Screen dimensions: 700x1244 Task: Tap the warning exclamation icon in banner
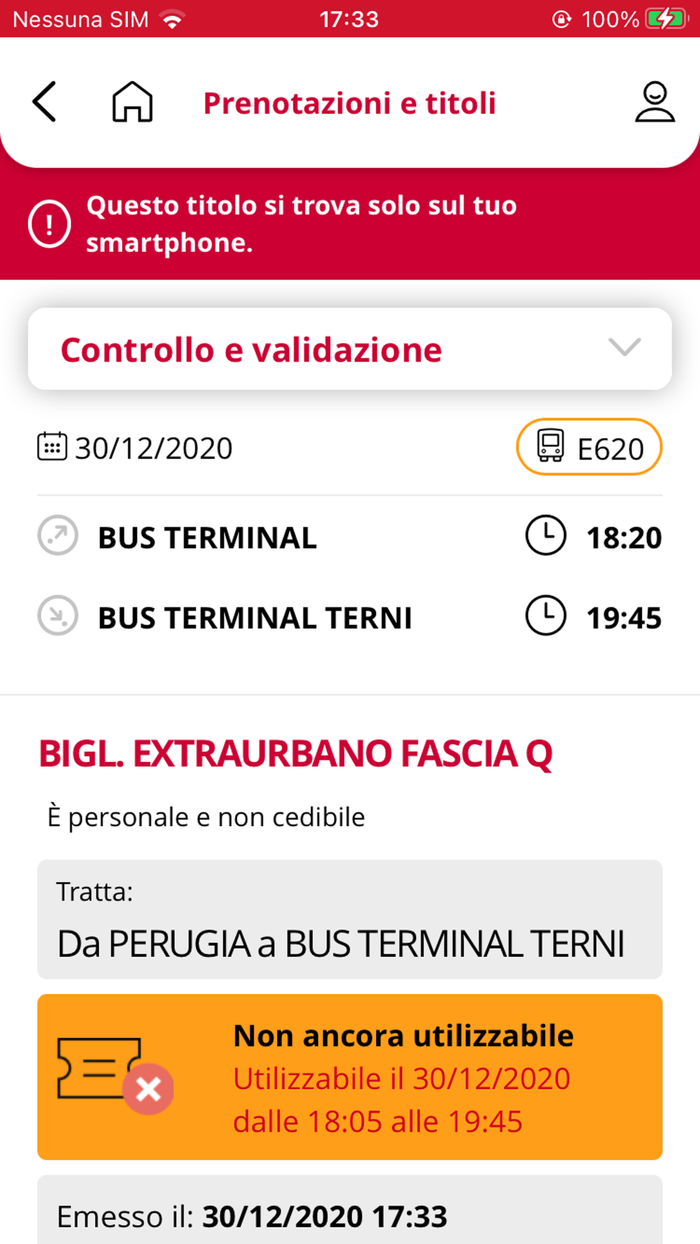point(50,224)
